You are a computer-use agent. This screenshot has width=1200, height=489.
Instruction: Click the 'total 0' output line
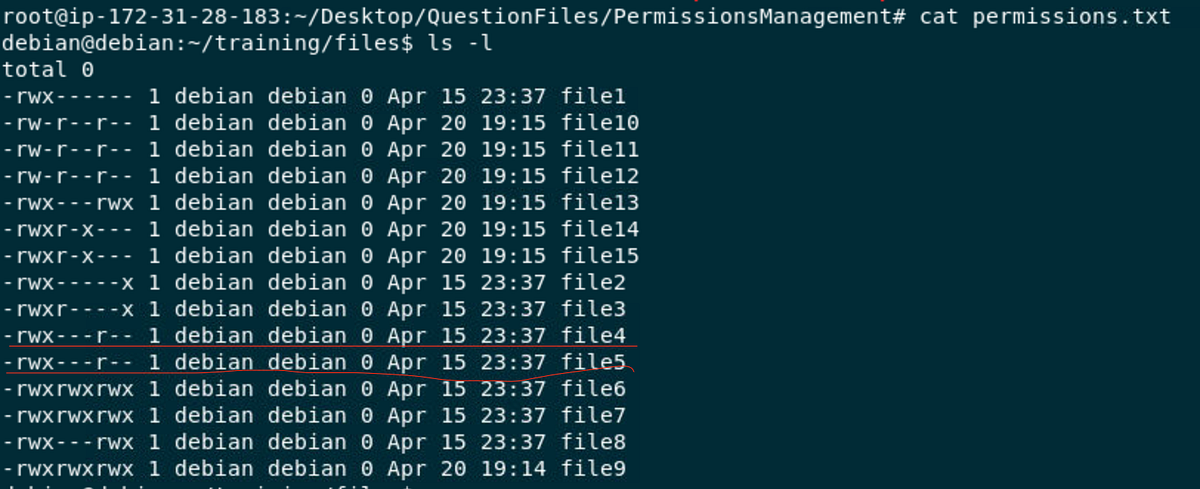tap(47, 70)
